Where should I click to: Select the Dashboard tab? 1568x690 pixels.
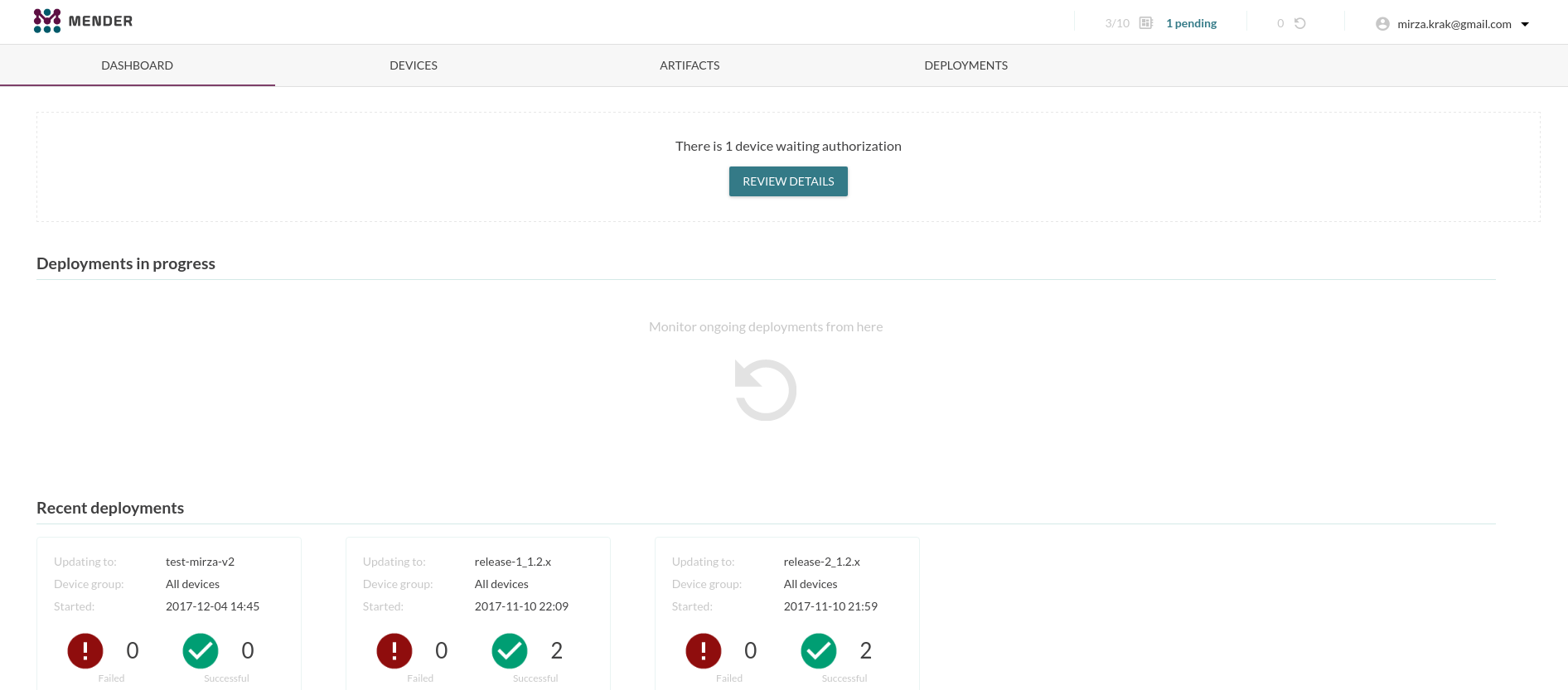click(x=137, y=65)
